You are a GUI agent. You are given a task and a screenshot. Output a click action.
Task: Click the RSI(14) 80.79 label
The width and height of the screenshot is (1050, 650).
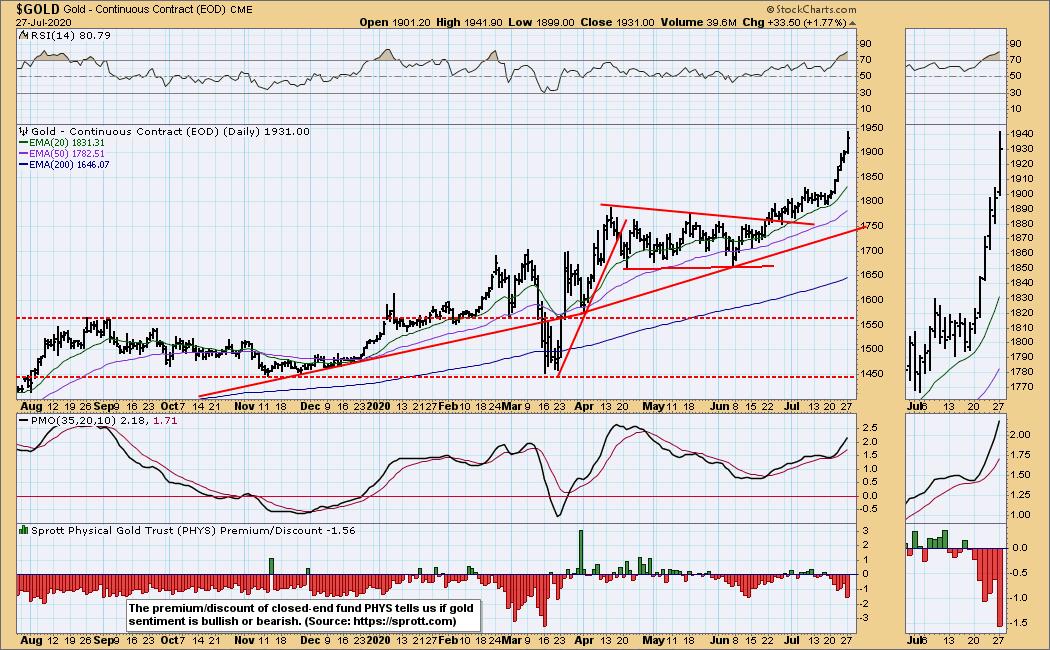[70, 35]
